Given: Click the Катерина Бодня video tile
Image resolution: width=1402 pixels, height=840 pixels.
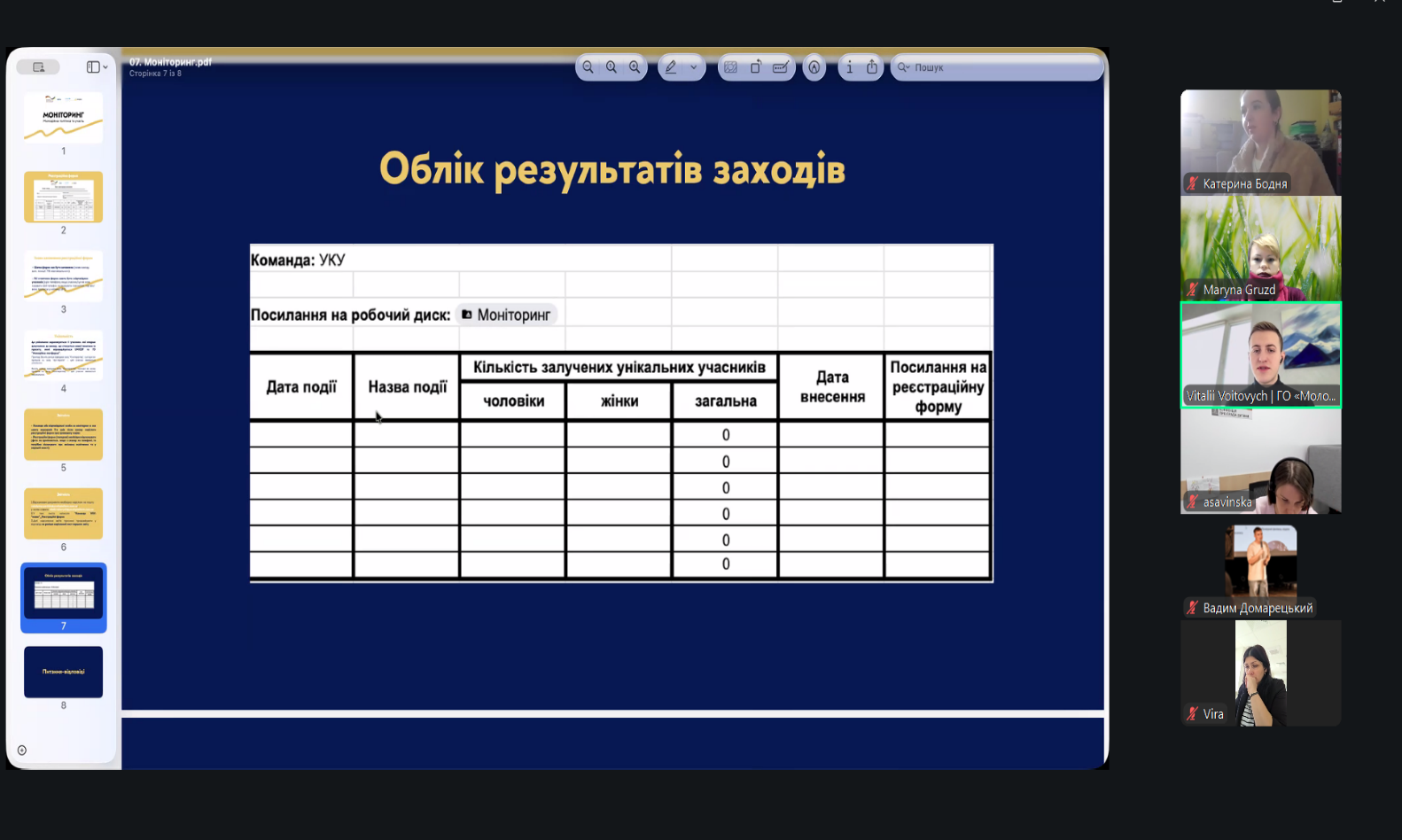Looking at the screenshot, I should pos(1260,142).
